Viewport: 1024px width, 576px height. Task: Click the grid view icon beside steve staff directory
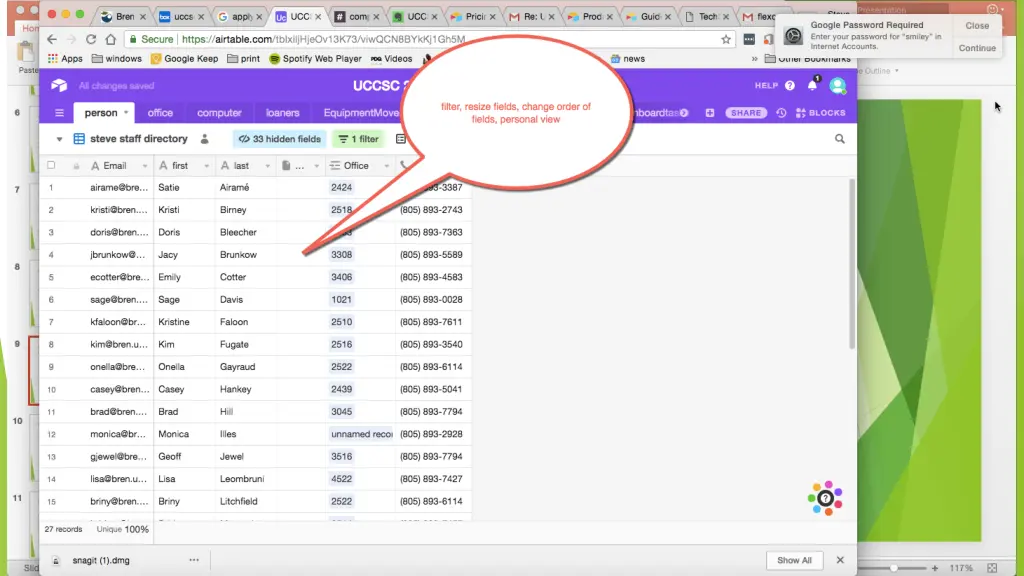click(x=79, y=138)
